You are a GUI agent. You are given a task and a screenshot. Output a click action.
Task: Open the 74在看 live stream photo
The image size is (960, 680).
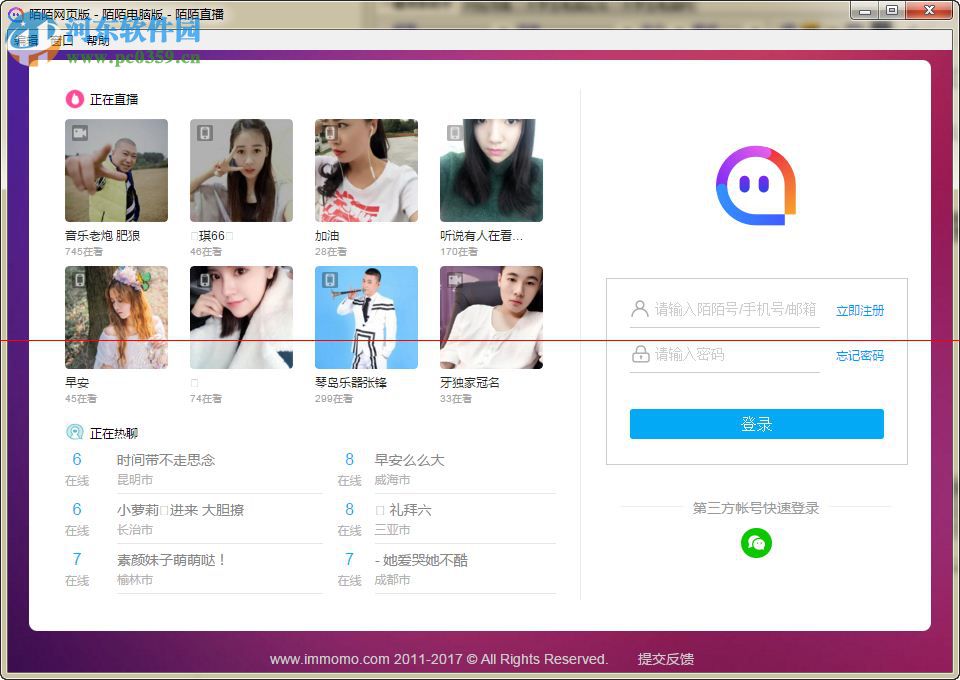[241, 317]
